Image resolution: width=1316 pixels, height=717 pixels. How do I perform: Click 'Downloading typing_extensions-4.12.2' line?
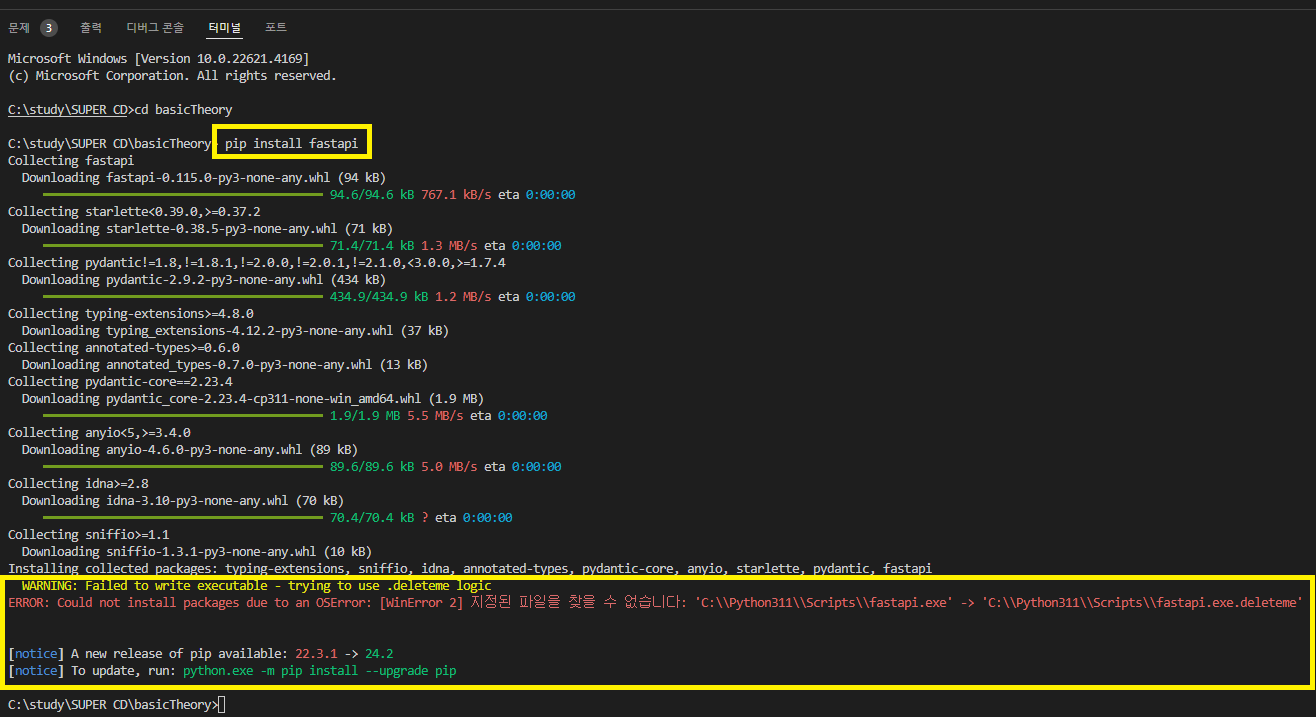235,330
